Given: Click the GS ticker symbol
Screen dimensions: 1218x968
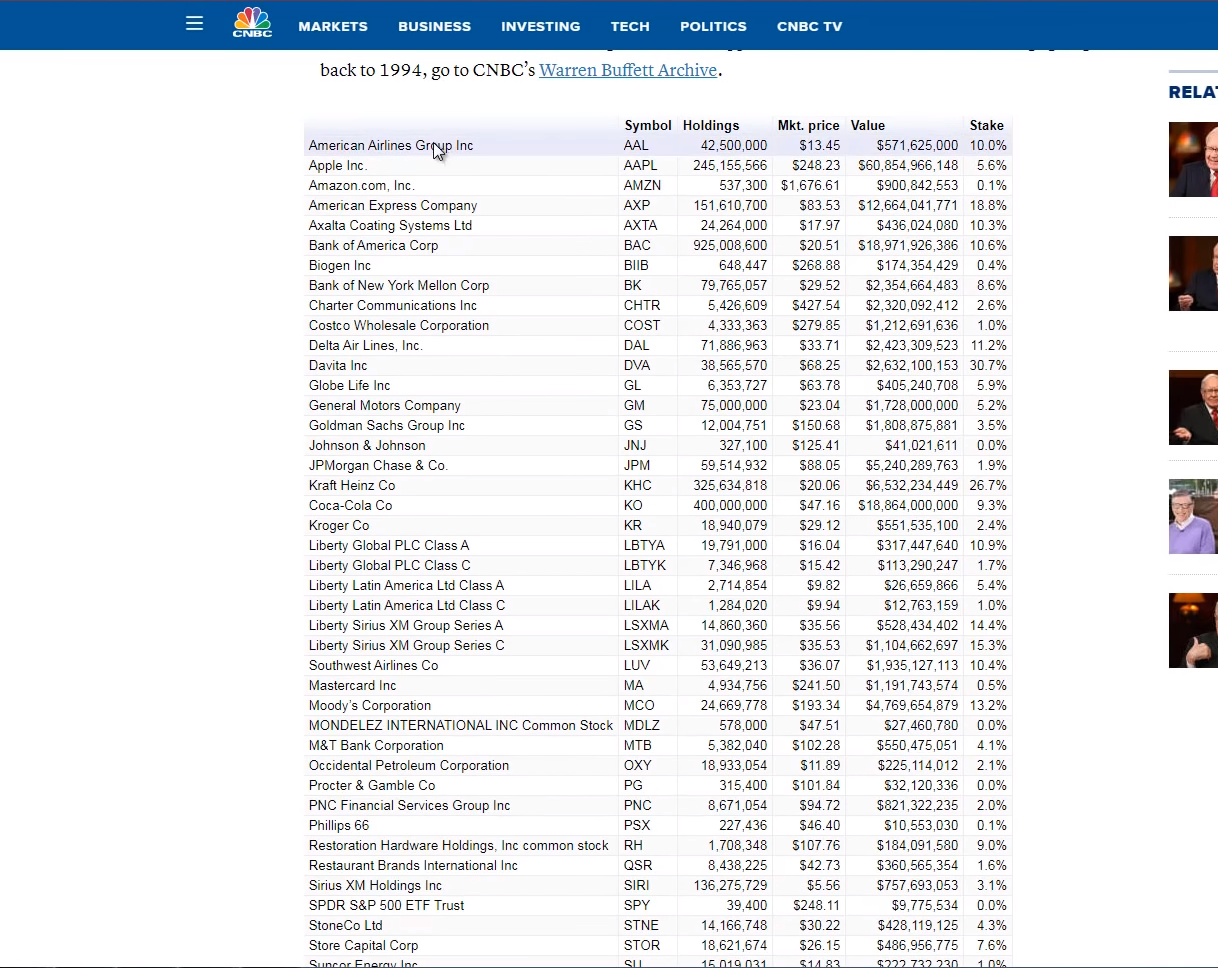Looking at the screenshot, I should pos(633,425).
